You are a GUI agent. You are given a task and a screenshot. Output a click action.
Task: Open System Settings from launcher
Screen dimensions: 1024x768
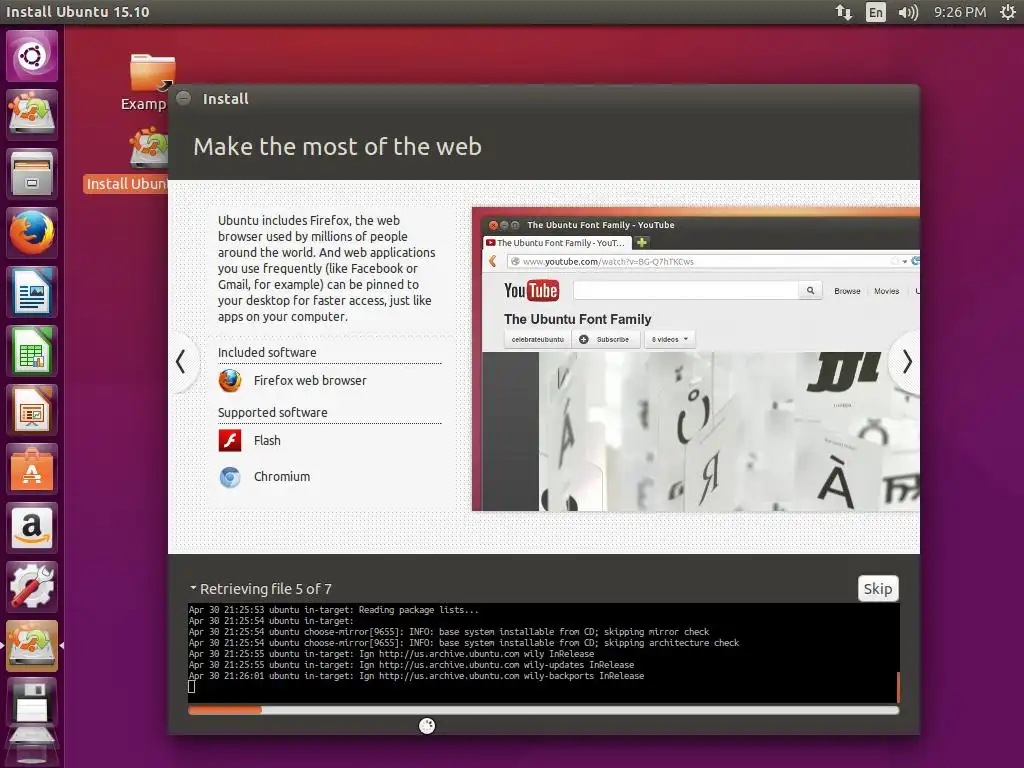31,586
